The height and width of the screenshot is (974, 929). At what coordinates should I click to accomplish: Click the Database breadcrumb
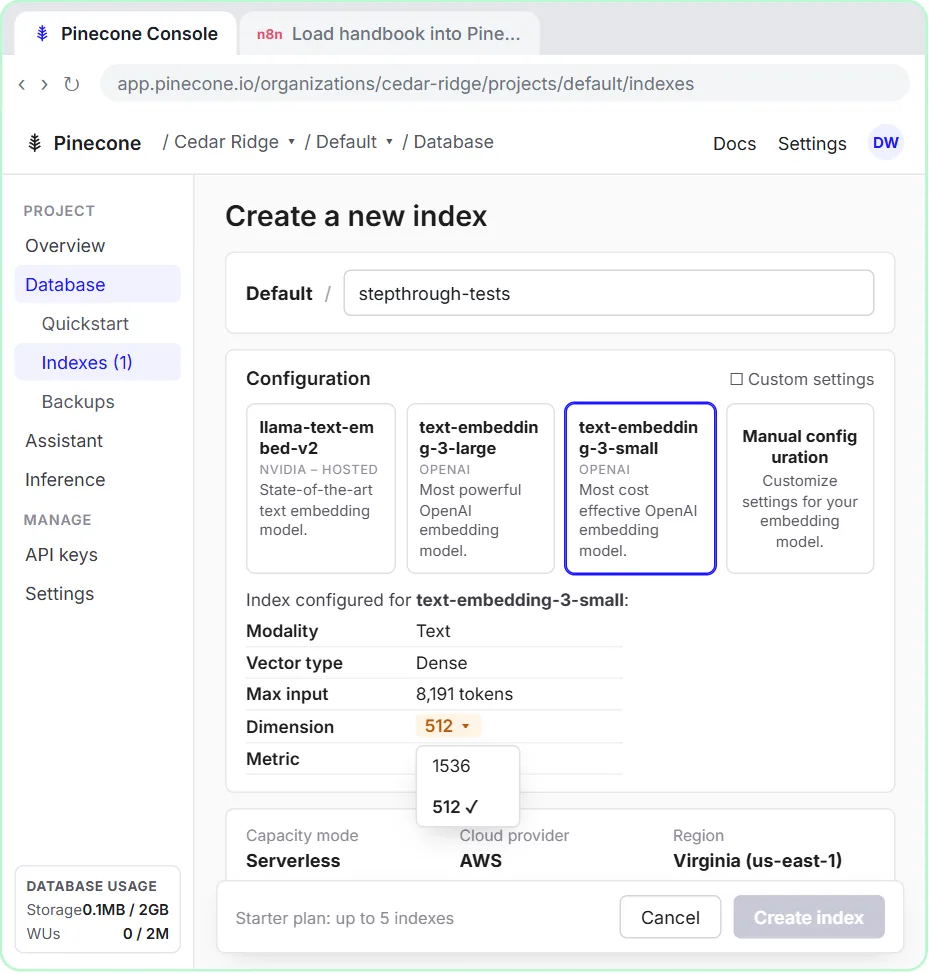coord(453,142)
